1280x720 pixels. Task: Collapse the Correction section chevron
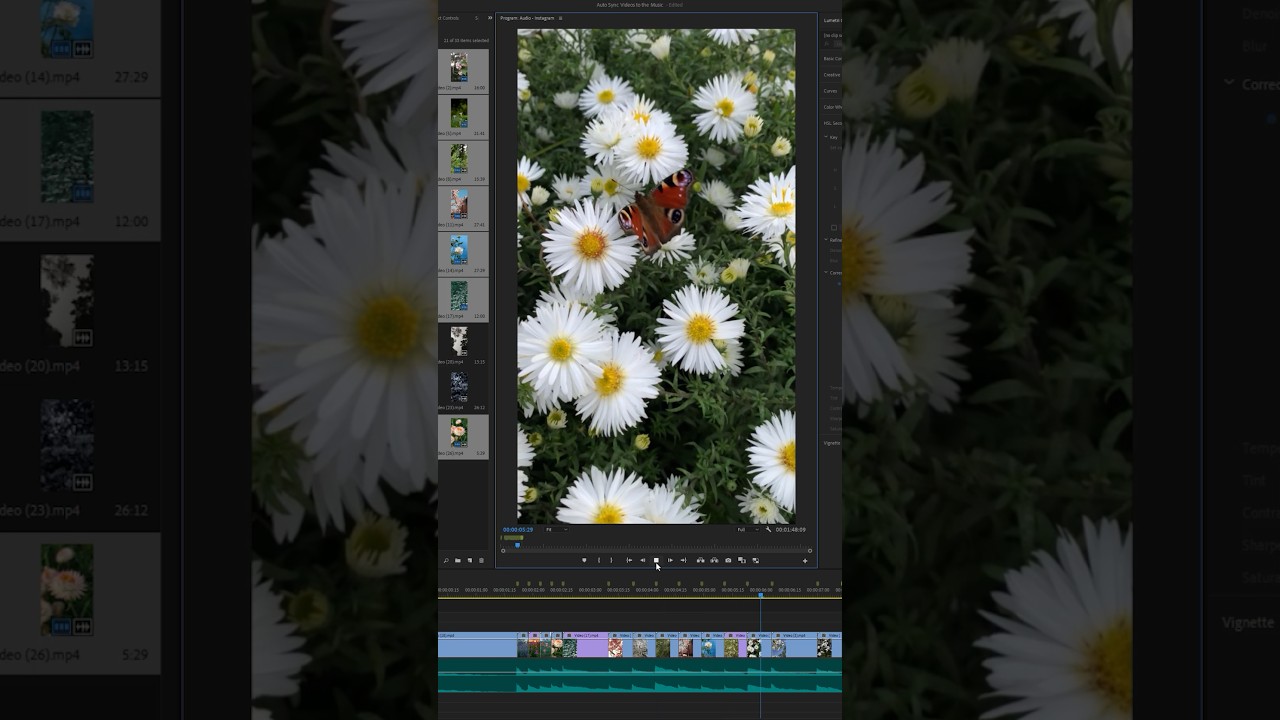point(826,272)
